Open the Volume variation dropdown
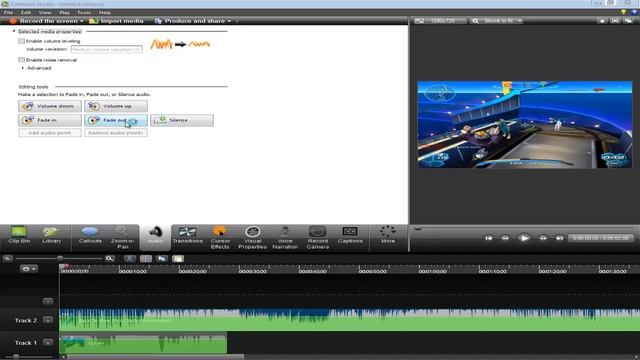Viewport: 640px width, 360px height. point(107,49)
